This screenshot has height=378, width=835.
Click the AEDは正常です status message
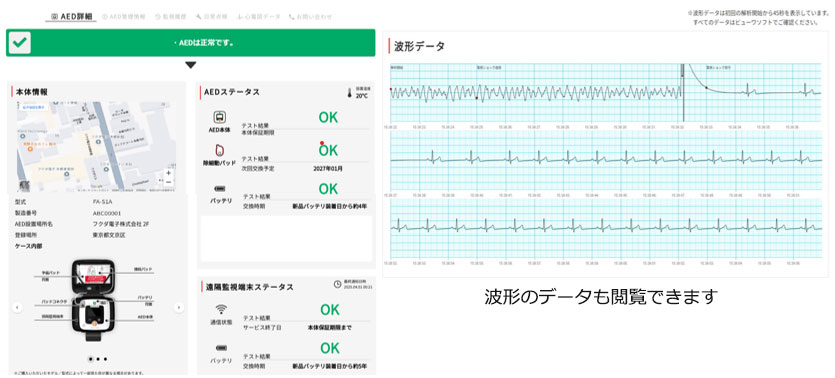point(205,43)
